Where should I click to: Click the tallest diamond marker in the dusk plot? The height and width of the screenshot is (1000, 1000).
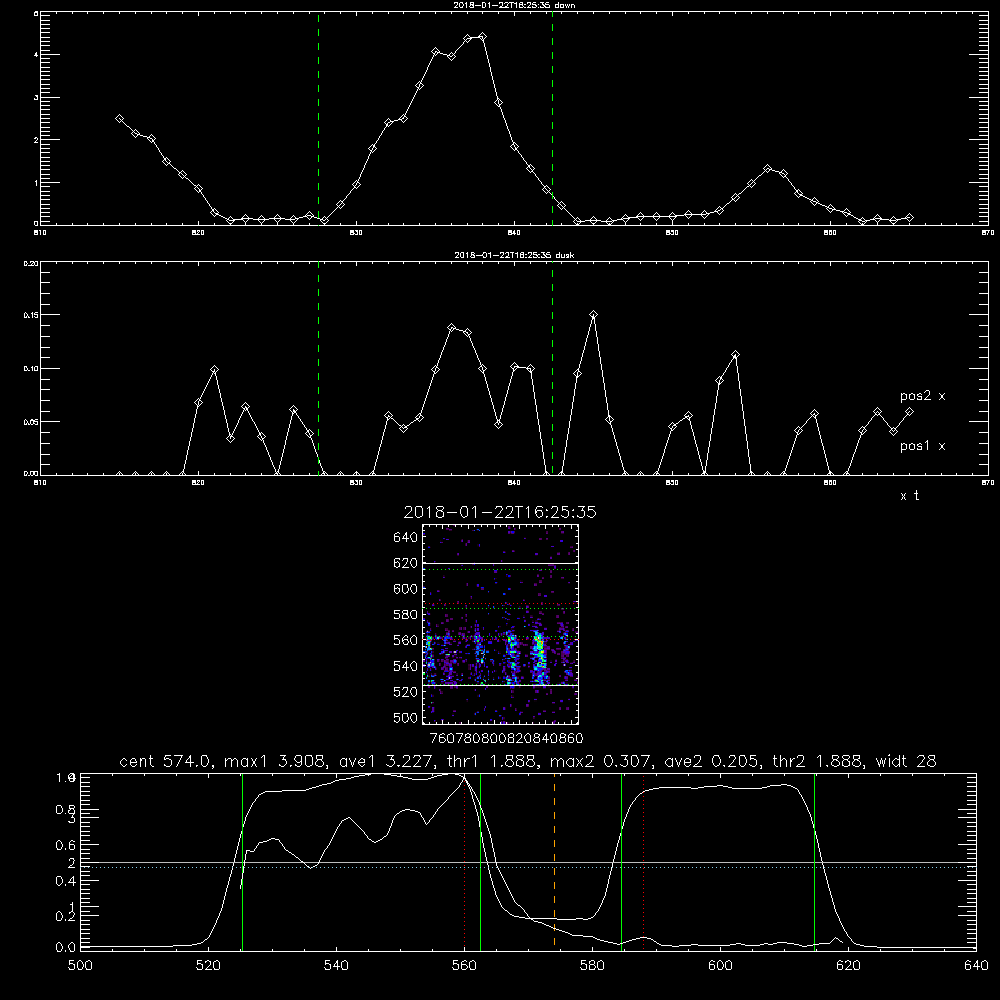coord(593,314)
